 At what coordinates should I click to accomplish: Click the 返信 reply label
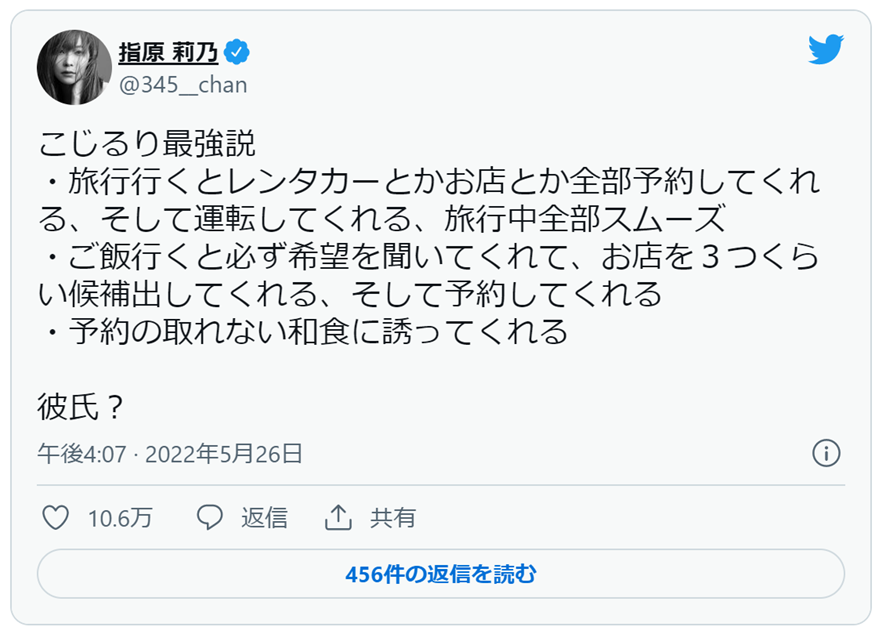[264, 518]
